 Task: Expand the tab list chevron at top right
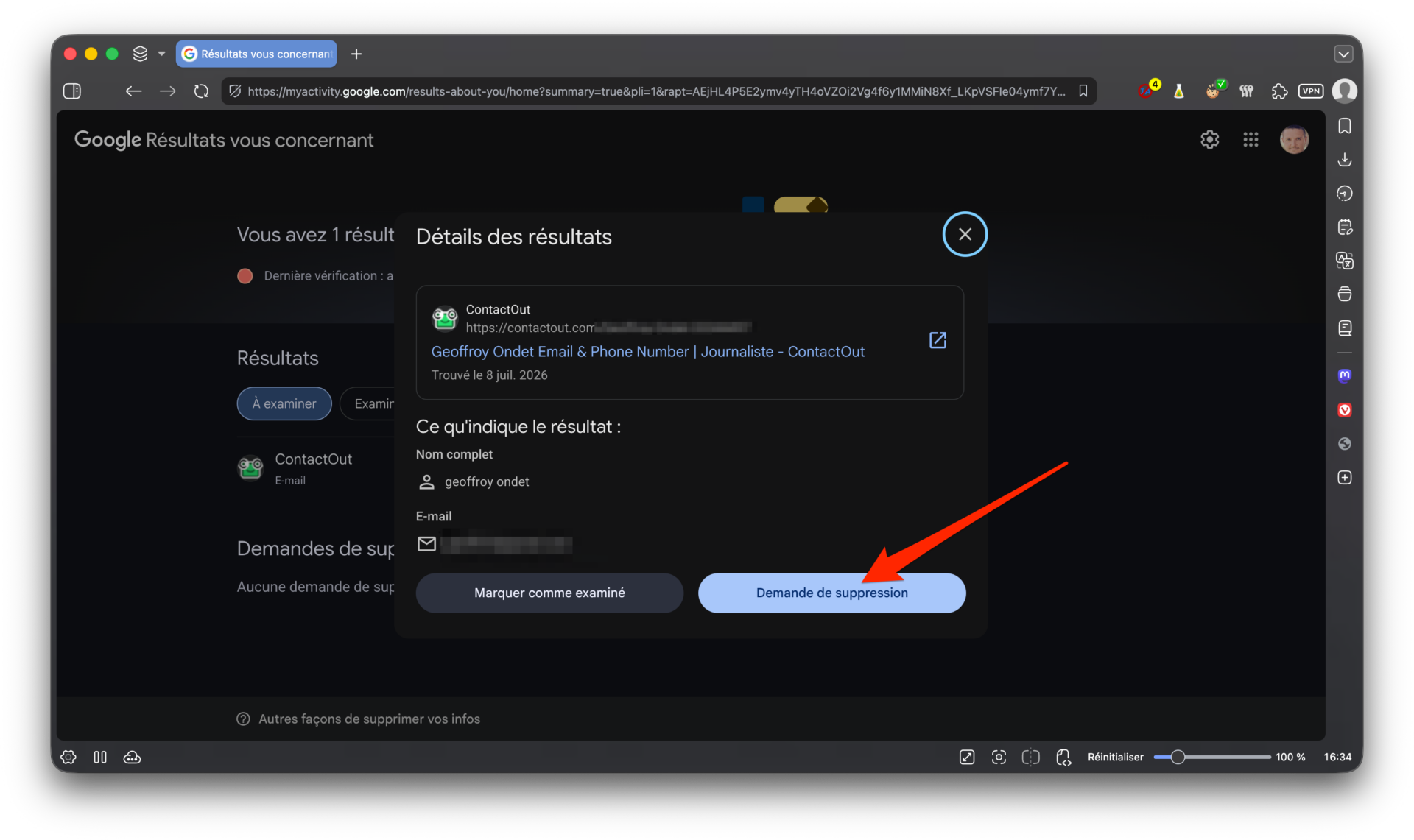point(1343,54)
